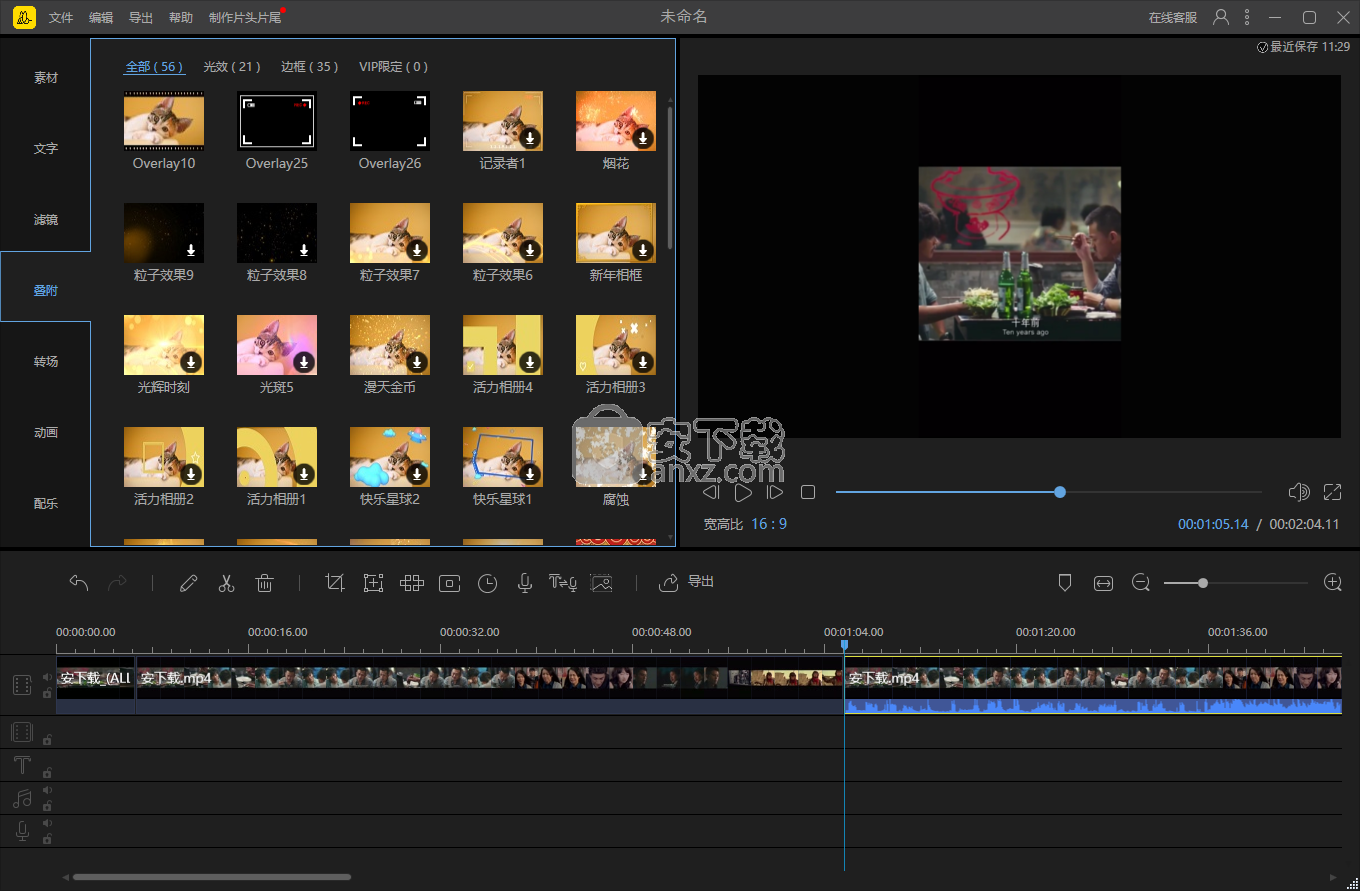Click the preview playback progress slider
The image size is (1360, 891).
click(x=1048, y=492)
